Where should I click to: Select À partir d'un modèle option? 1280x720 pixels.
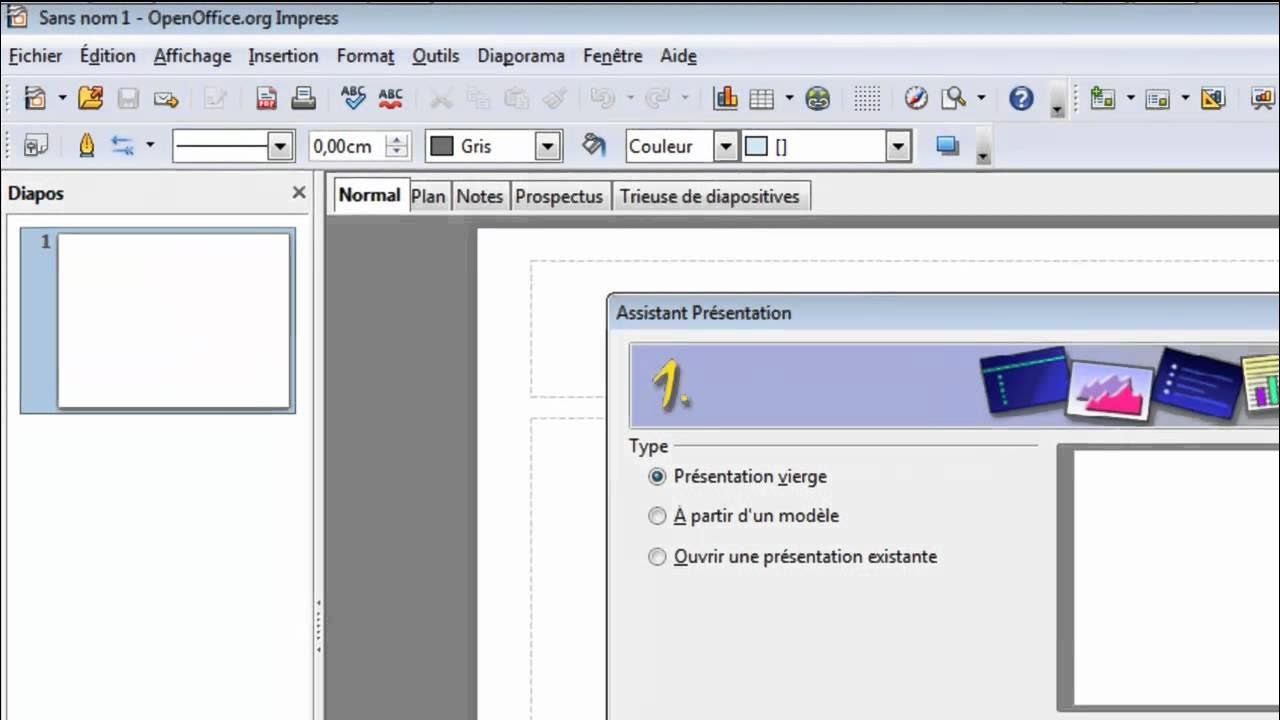click(744, 516)
